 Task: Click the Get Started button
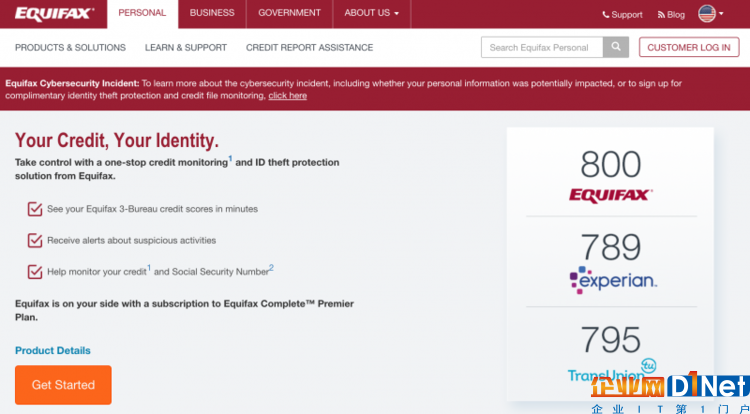pyautogui.click(x=63, y=385)
